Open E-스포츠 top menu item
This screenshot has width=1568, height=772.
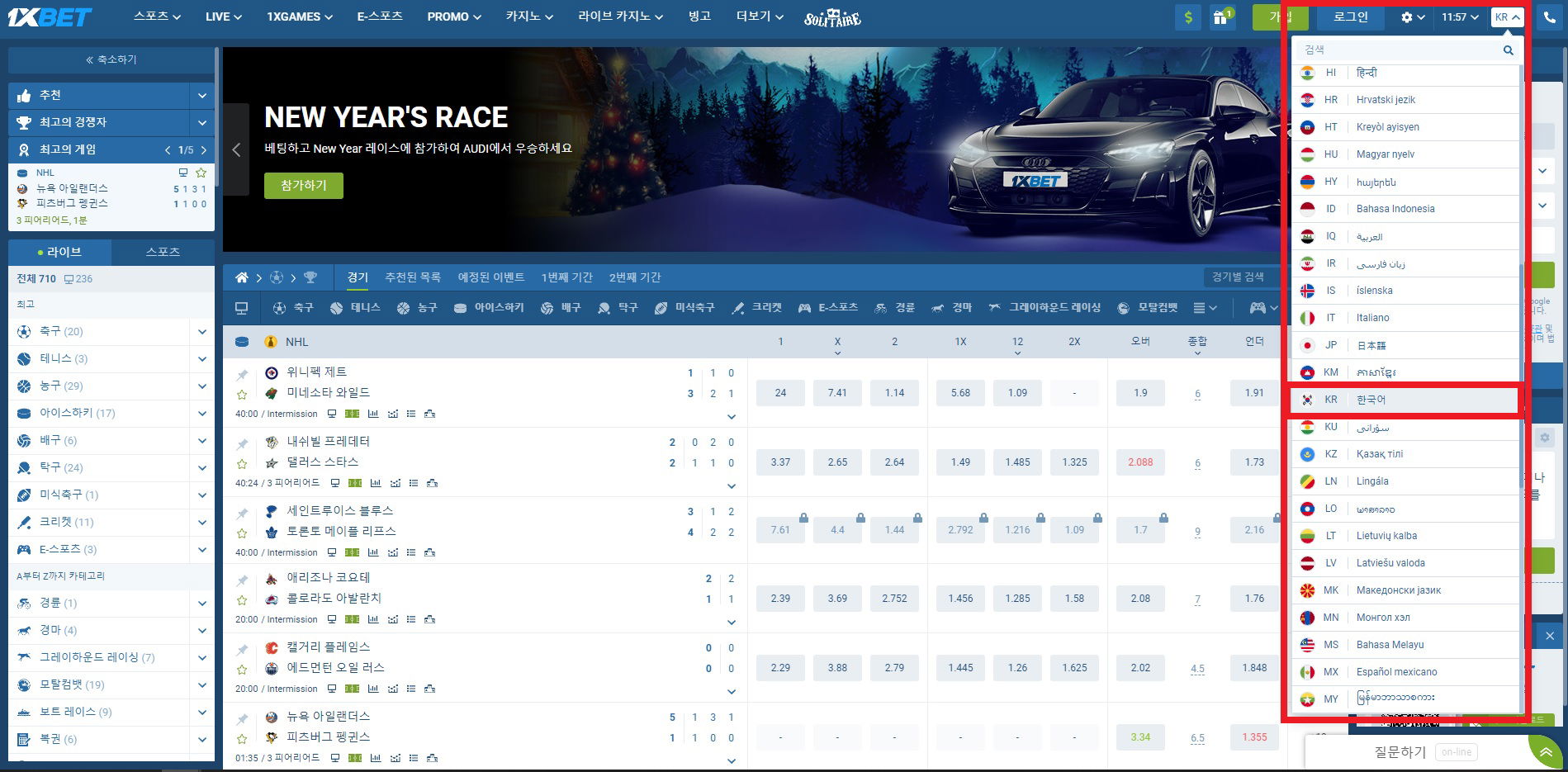380,17
